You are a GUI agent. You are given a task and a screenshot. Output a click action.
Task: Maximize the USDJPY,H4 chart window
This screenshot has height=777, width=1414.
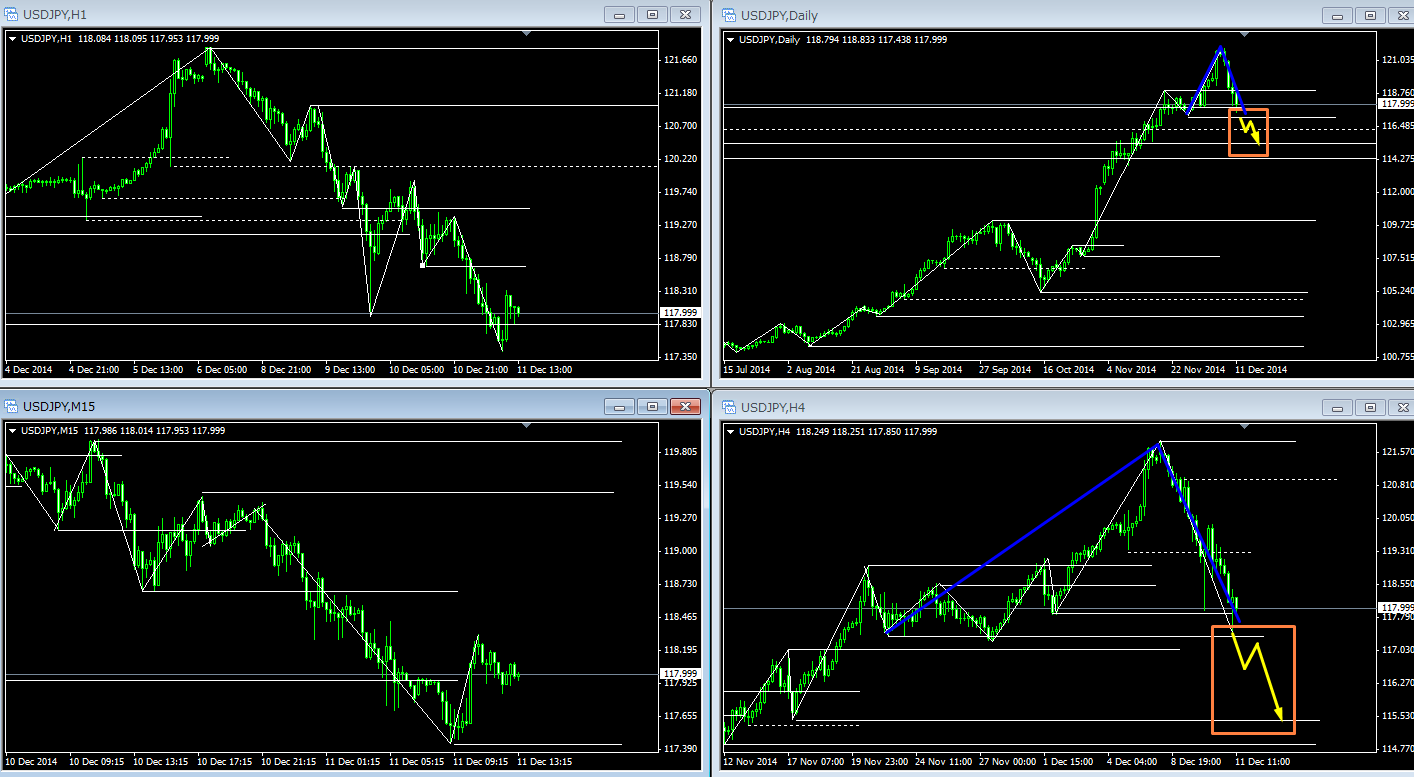click(x=1369, y=407)
